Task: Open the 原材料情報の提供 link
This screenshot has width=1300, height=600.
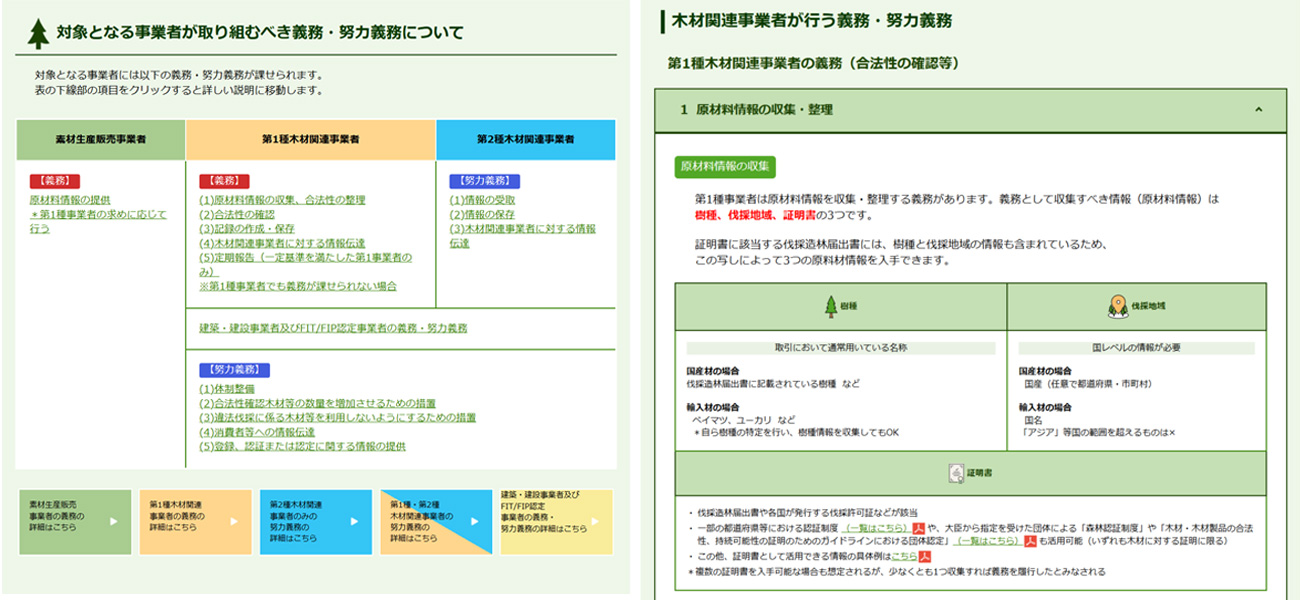Action: click(x=70, y=200)
